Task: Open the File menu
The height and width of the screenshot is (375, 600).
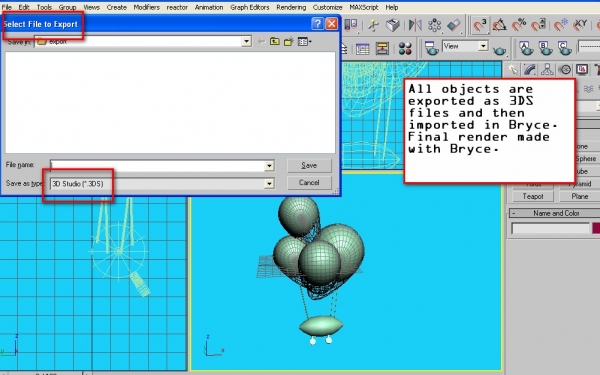Action: tap(7, 7)
